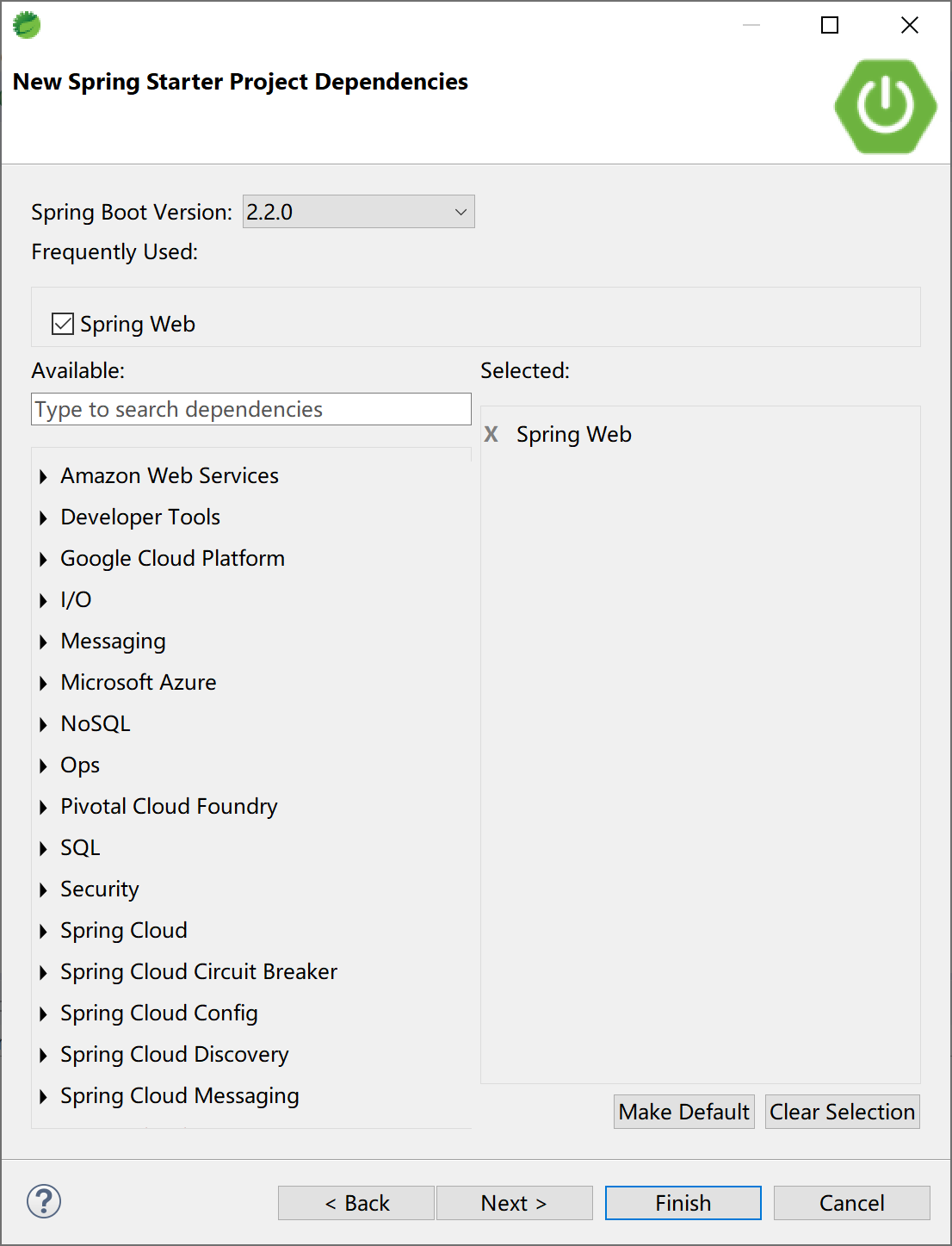Expand the Security tree node
This screenshot has height=1246, width=952.
(x=43, y=890)
